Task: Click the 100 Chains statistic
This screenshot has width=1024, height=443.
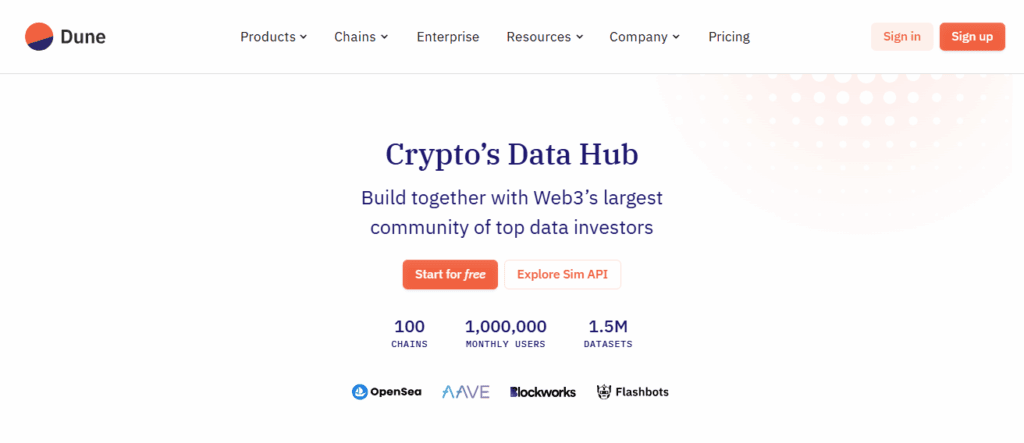Action: point(409,333)
